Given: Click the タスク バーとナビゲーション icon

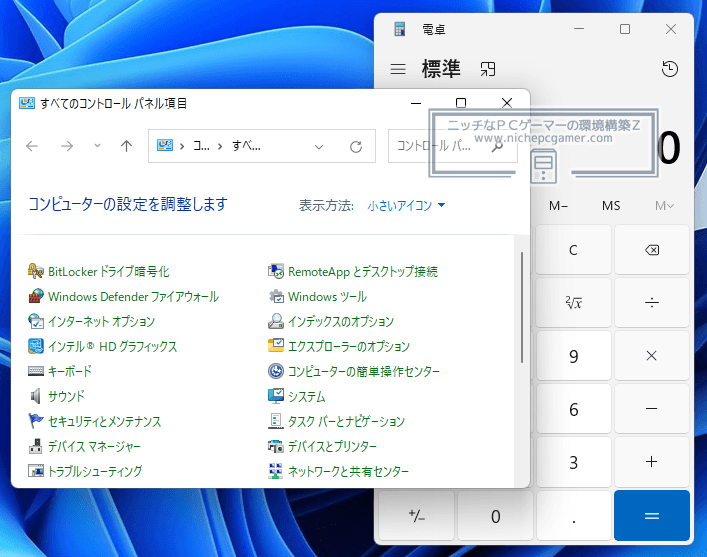Looking at the screenshot, I should 275,421.
